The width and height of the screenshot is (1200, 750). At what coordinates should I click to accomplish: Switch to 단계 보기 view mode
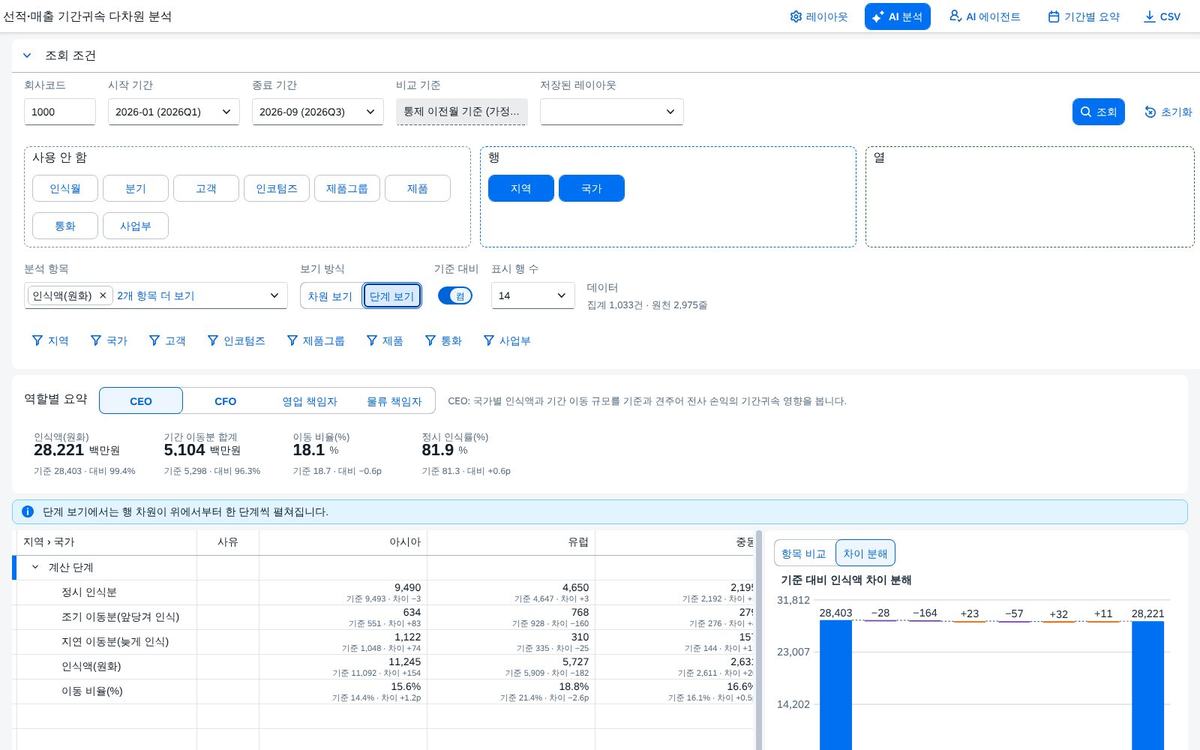point(392,296)
